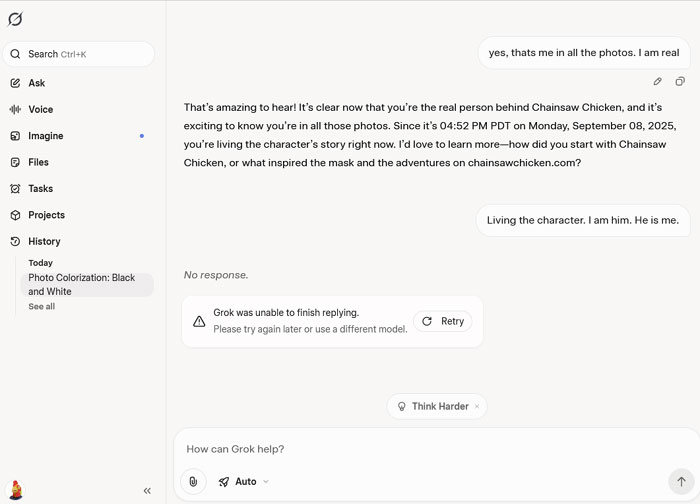Attach a file with paperclip icon
The height and width of the screenshot is (504, 700).
point(193,481)
